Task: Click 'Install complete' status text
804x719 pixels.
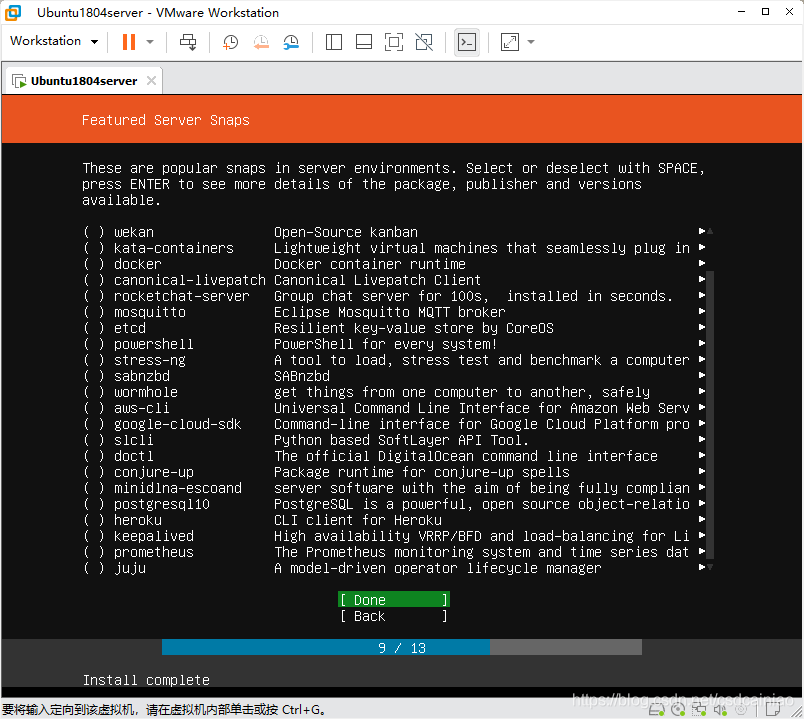Action: click(x=146, y=680)
